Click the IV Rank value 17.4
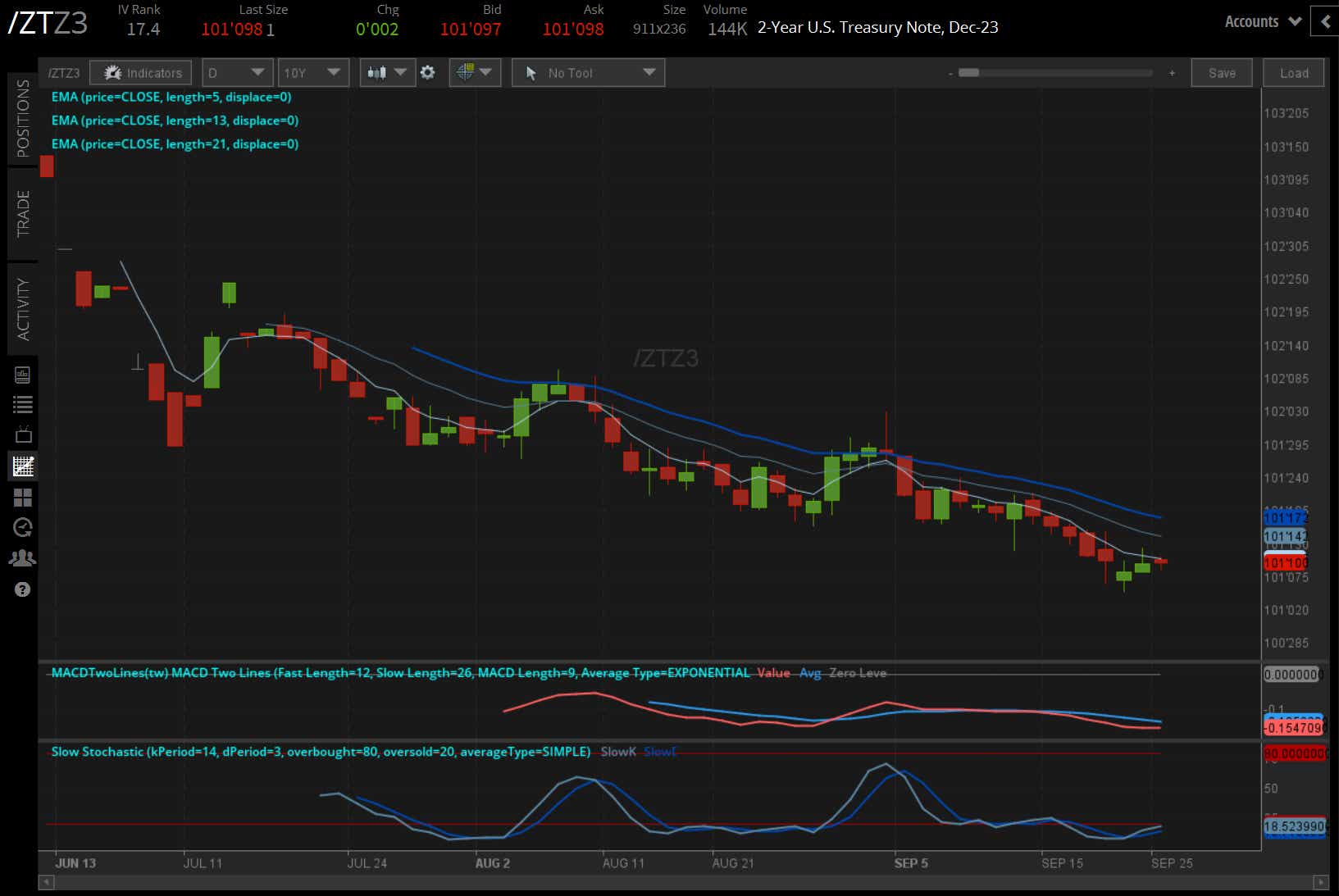 click(x=143, y=30)
